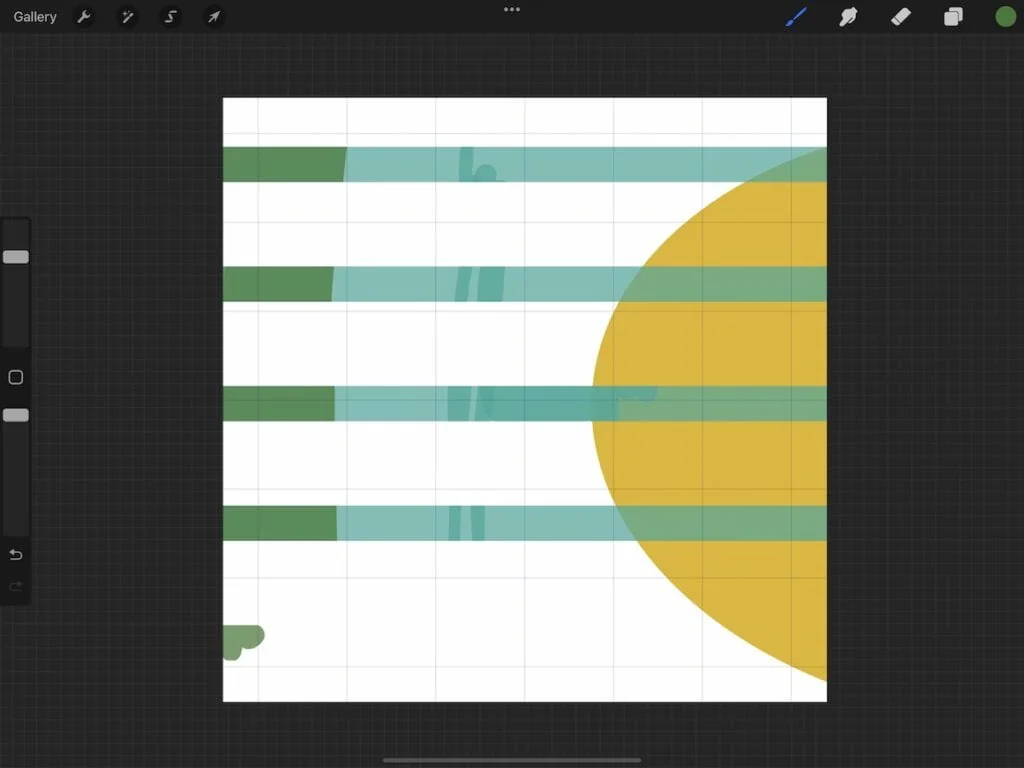Redo the last undone action
The width and height of the screenshot is (1024, 768).
(x=16, y=586)
